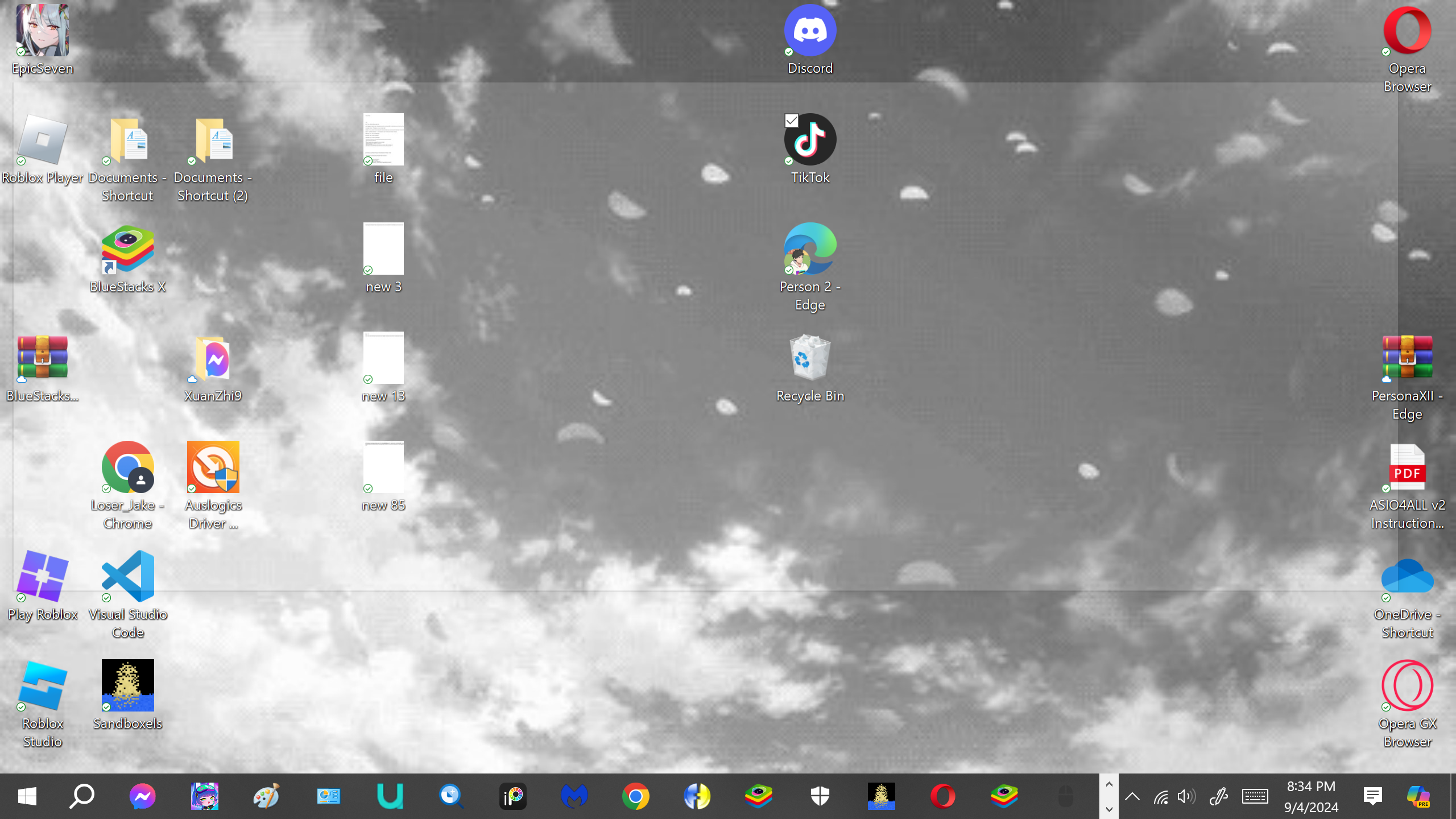The height and width of the screenshot is (819, 1456).
Task: Uncheck the TikTok icon selection checkbox
Action: (x=792, y=121)
